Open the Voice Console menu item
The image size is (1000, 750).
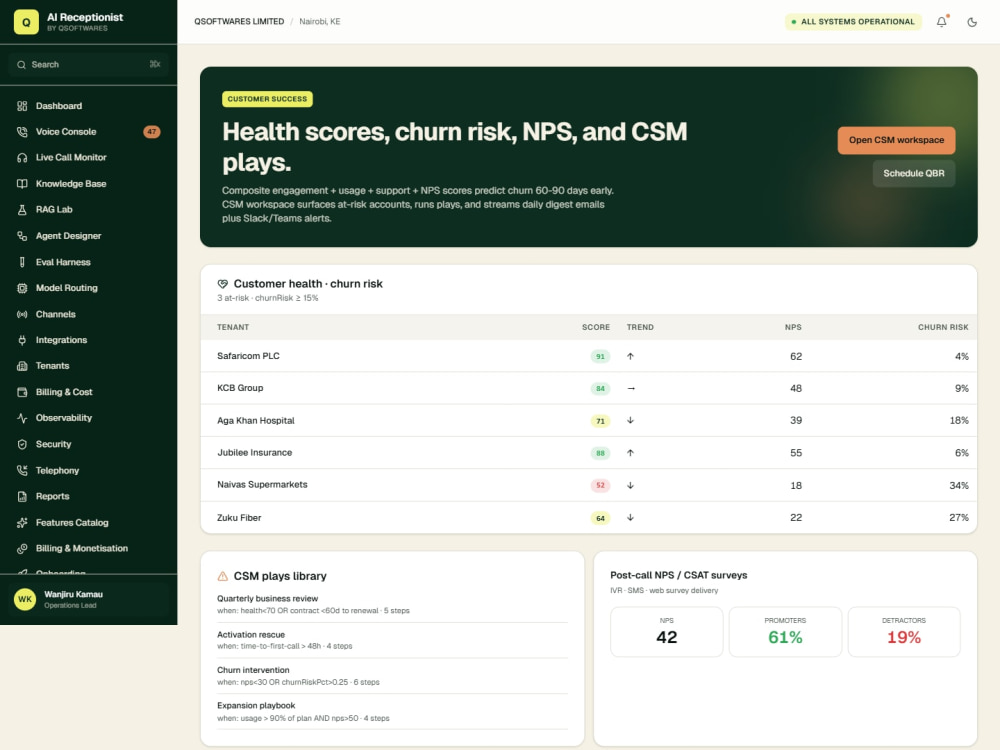click(89, 132)
